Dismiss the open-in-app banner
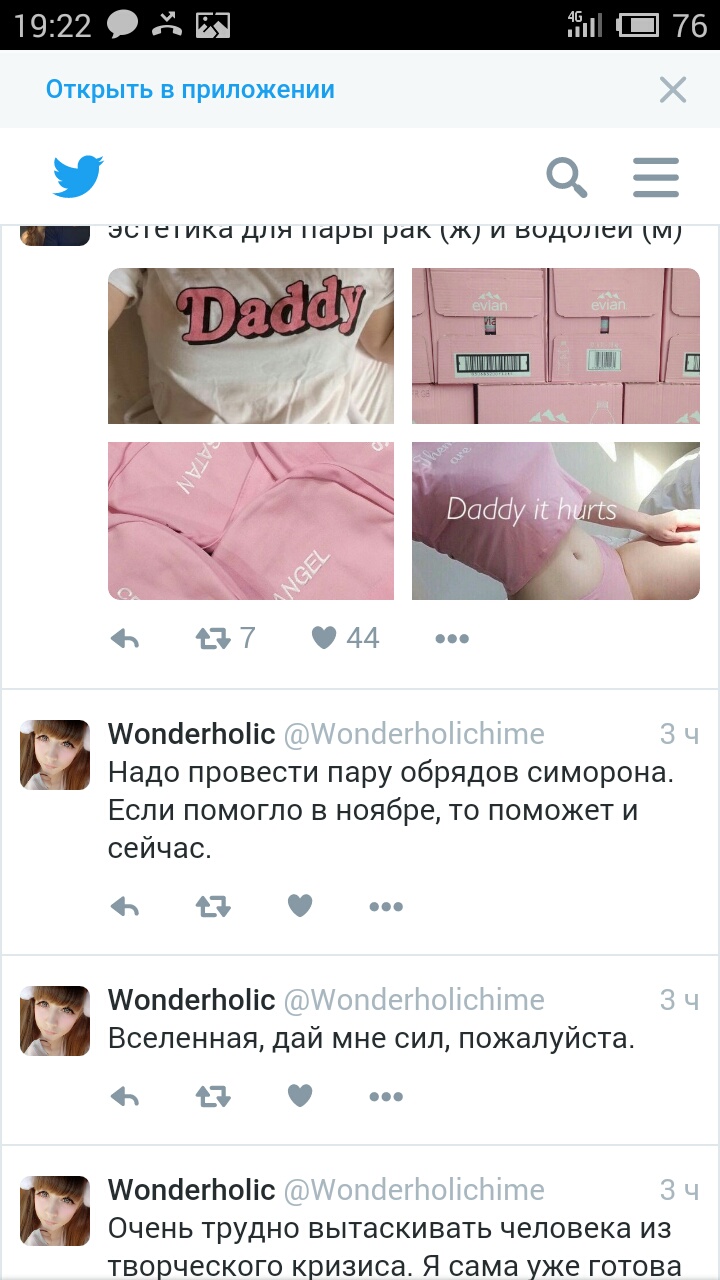This screenshot has height=1280, width=720. 673,90
